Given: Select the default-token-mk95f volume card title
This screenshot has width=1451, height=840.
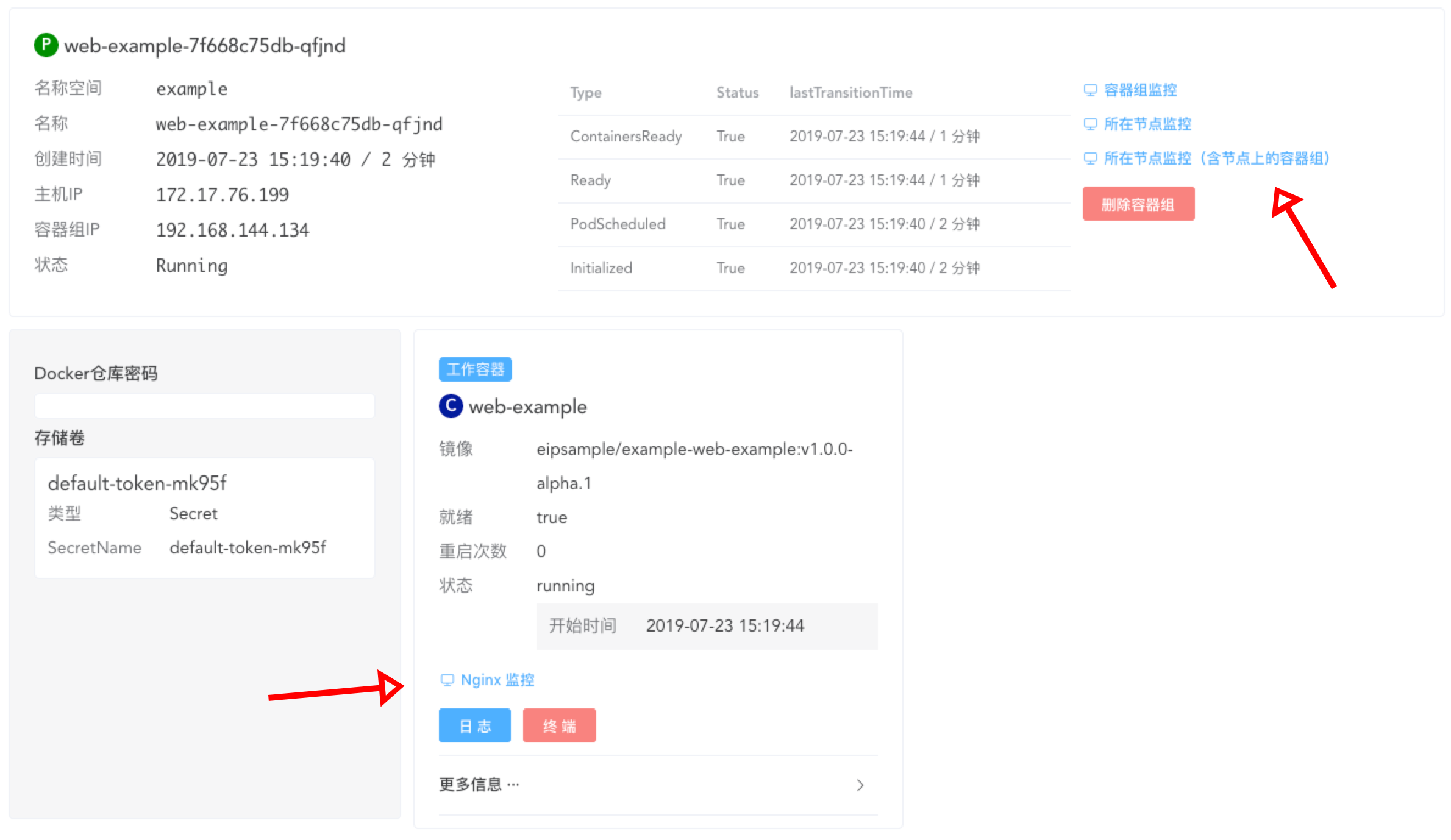Looking at the screenshot, I should point(137,483).
